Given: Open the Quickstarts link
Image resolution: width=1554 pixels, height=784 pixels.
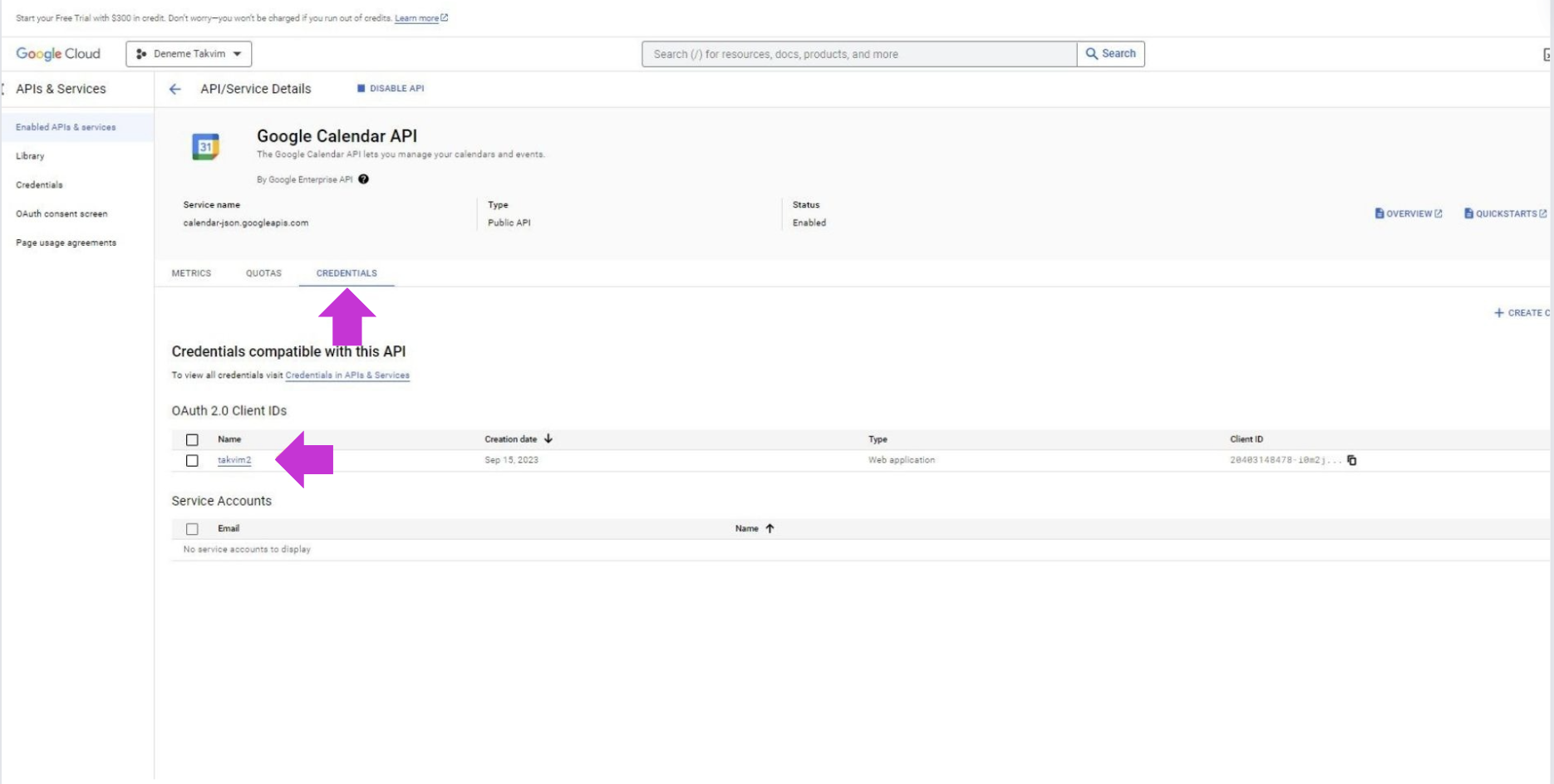Looking at the screenshot, I should [x=1506, y=213].
